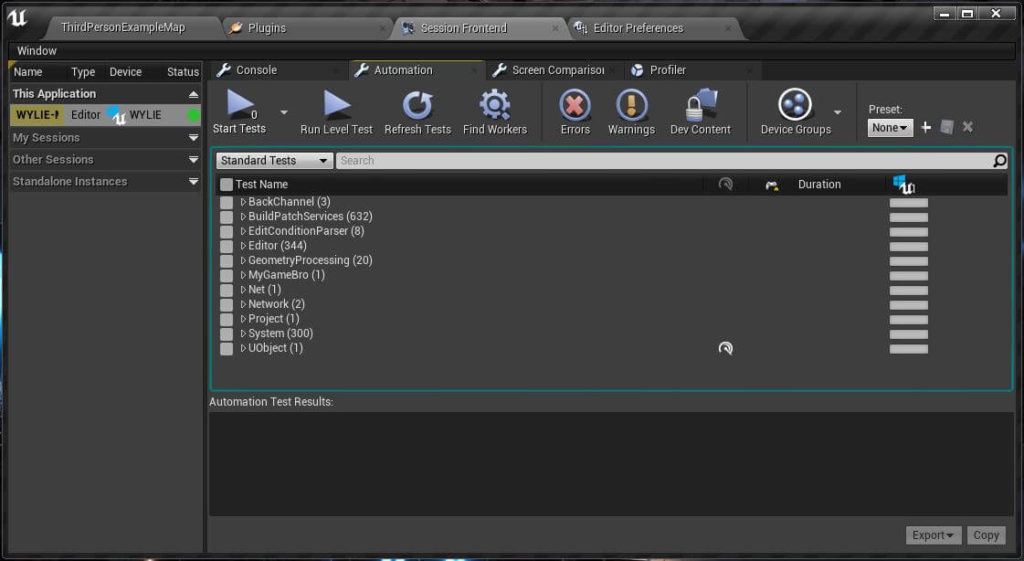Check the MyGameBro test checkbox
1024x561 pixels.
coord(226,276)
